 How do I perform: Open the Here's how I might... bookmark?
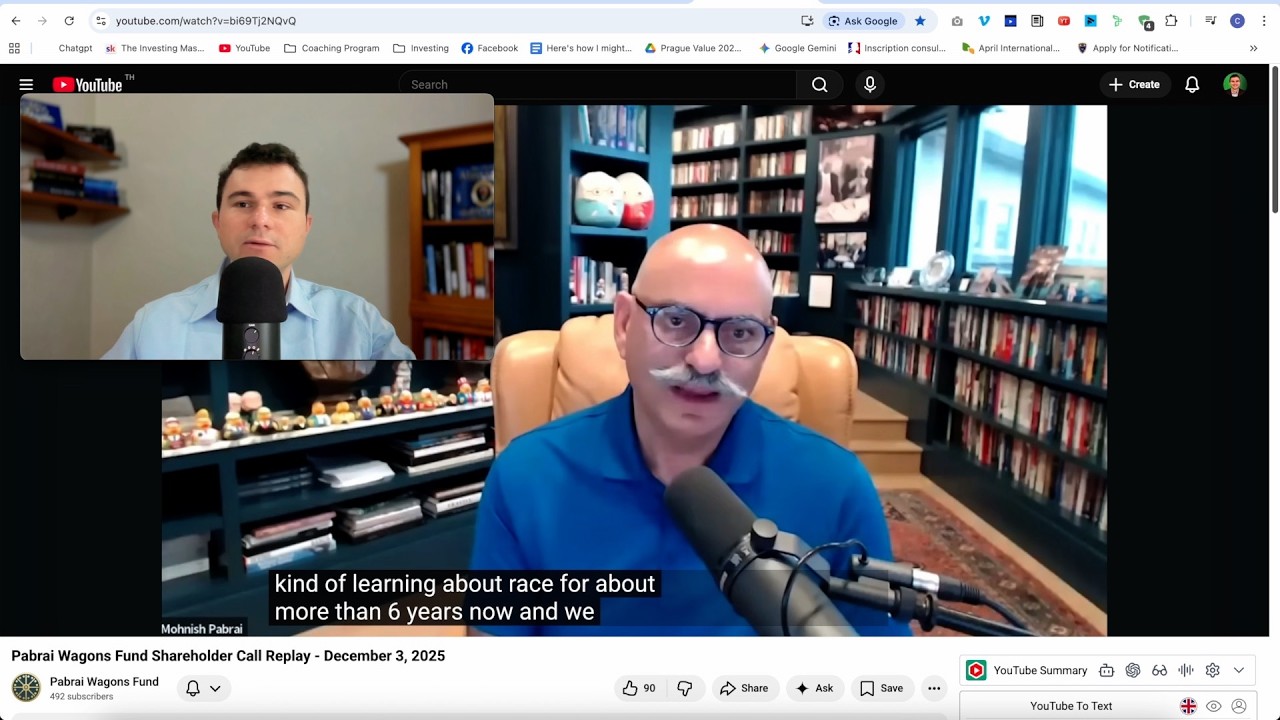[x=581, y=48]
